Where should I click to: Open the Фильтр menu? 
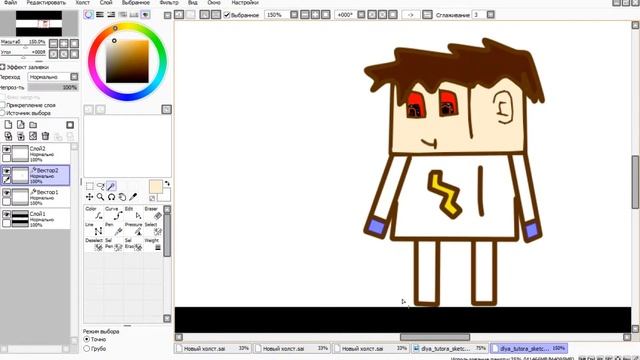169,2
